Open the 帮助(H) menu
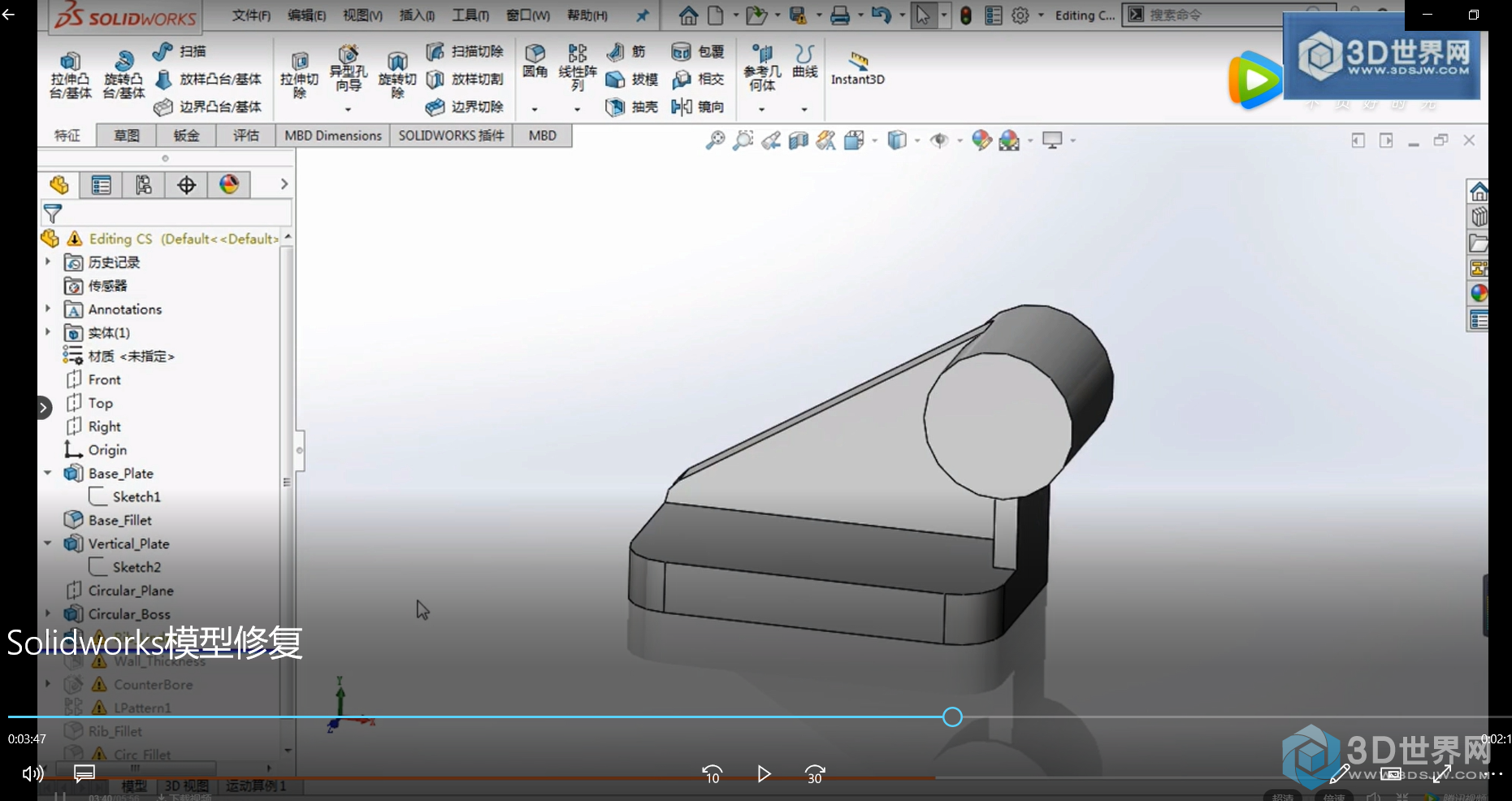The image size is (1512, 801). tap(587, 15)
